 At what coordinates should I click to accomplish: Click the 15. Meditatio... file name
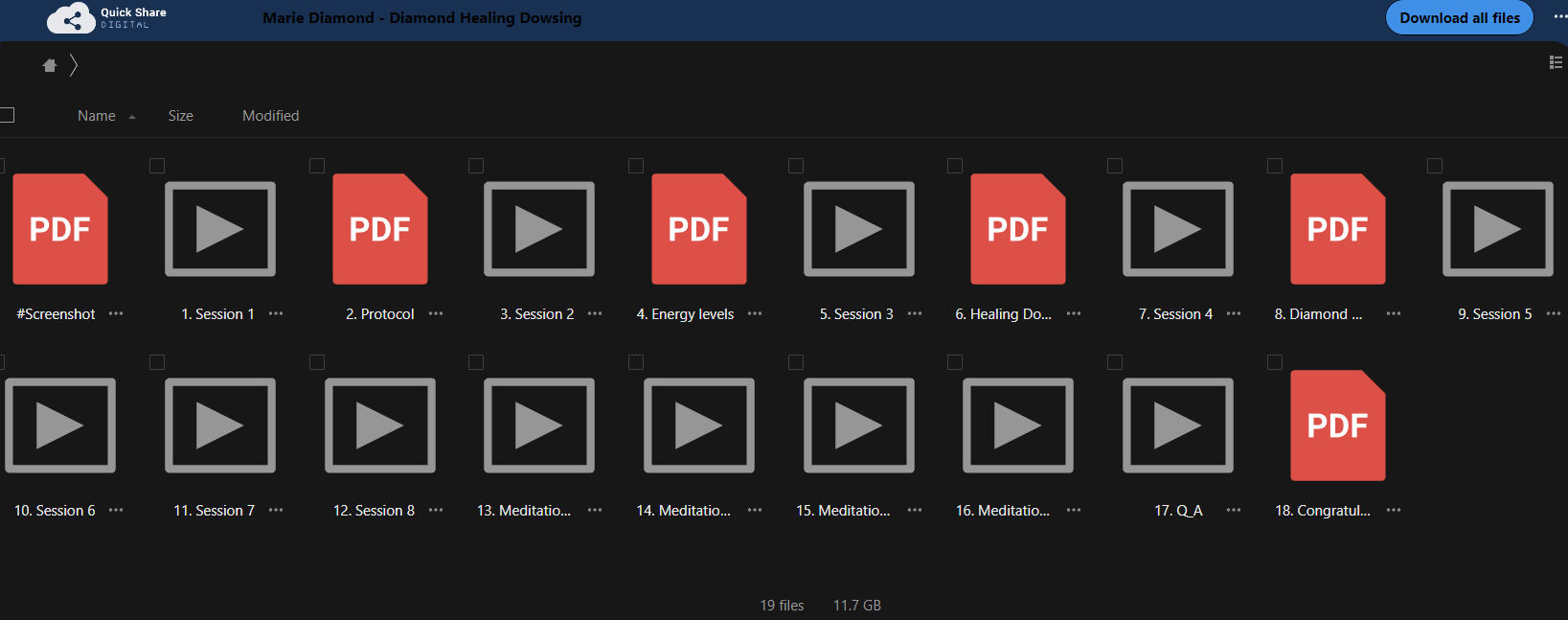pos(843,511)
